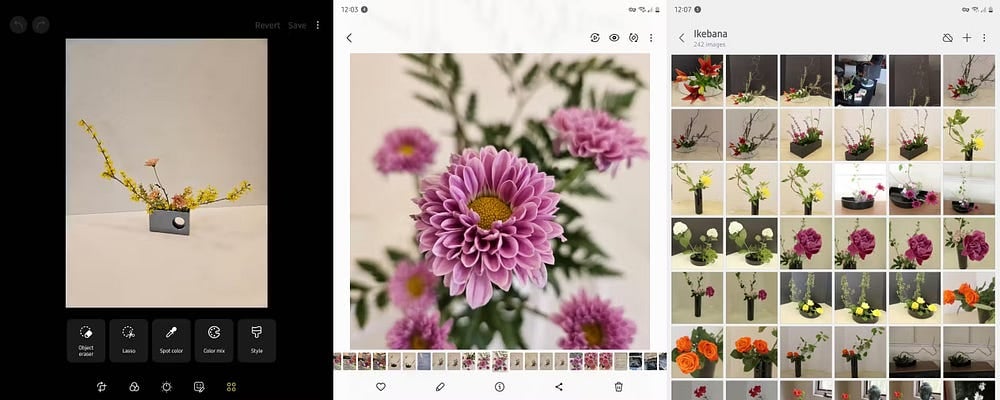The height and width of the screenshot is (400, 1000).
Task: Choose the Lasso selection tool
Action: 128,340
